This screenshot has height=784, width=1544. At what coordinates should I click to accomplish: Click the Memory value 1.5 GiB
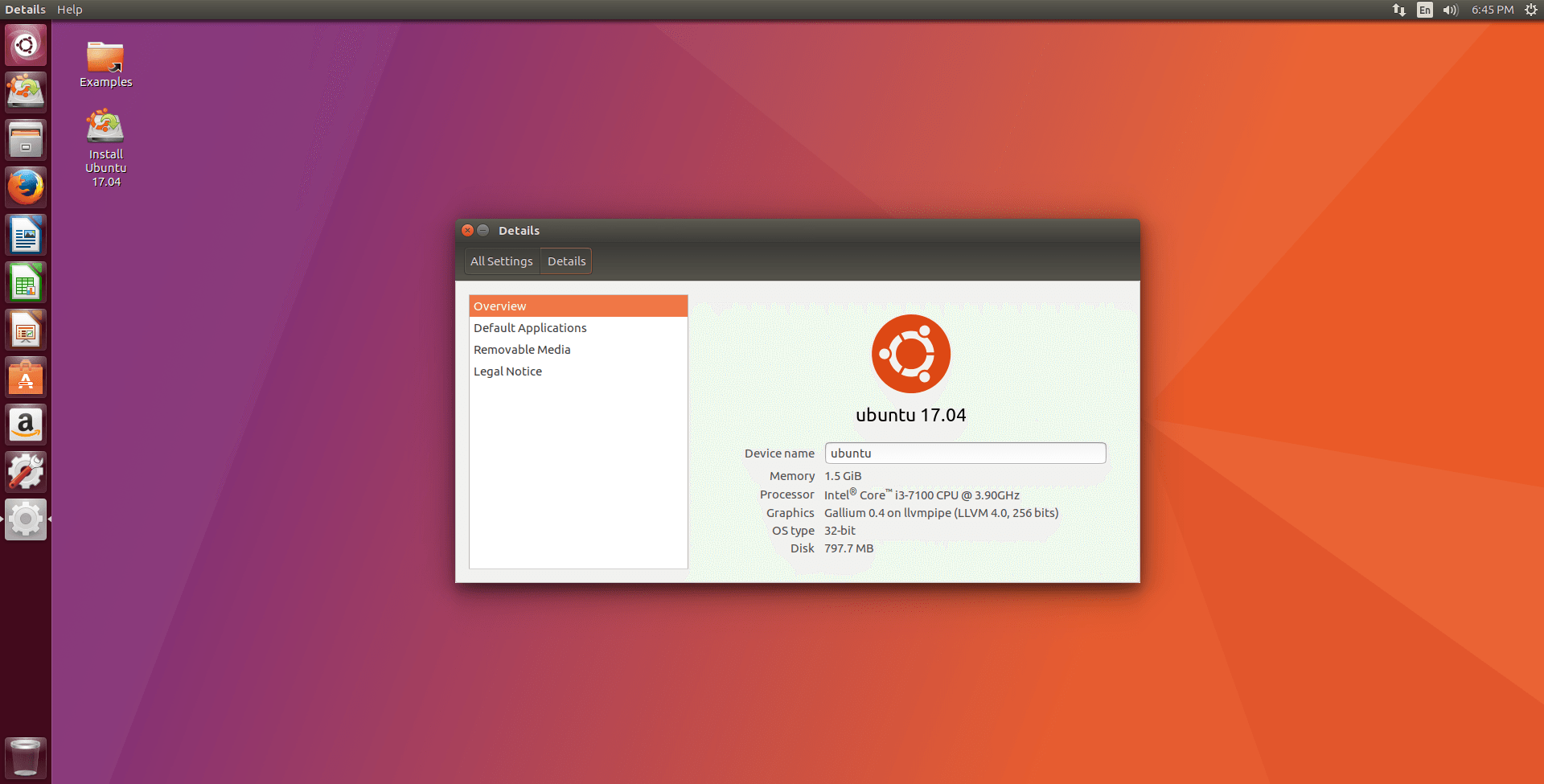tap(843, 476)
